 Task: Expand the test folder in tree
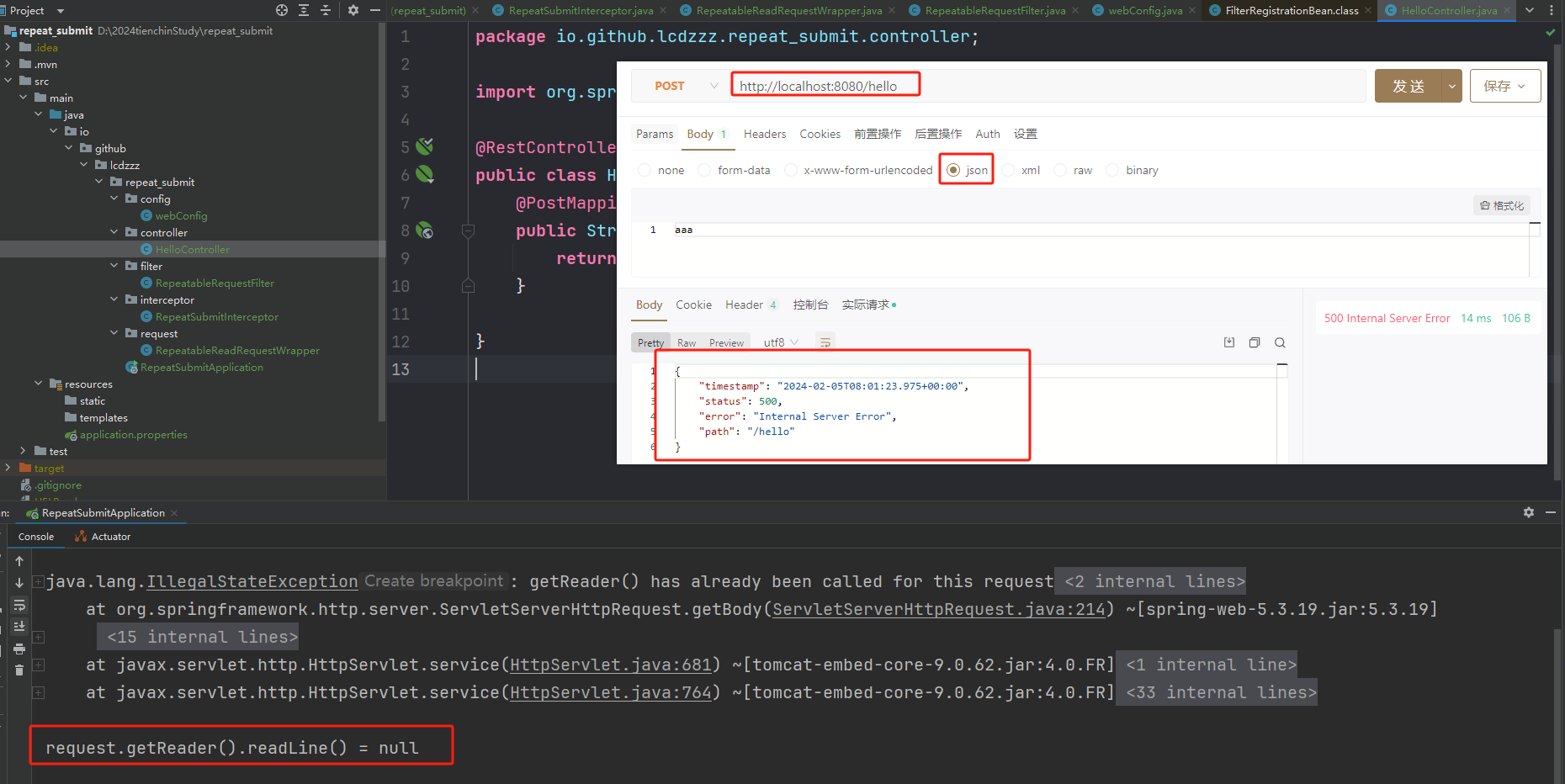pyautogui.click(x=24, y=451)
